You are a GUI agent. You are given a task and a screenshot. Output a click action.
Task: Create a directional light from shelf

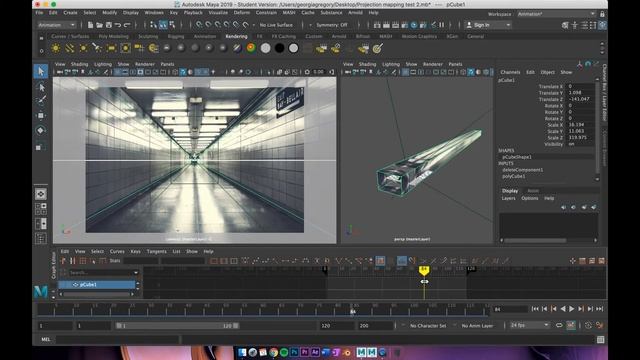70,49
